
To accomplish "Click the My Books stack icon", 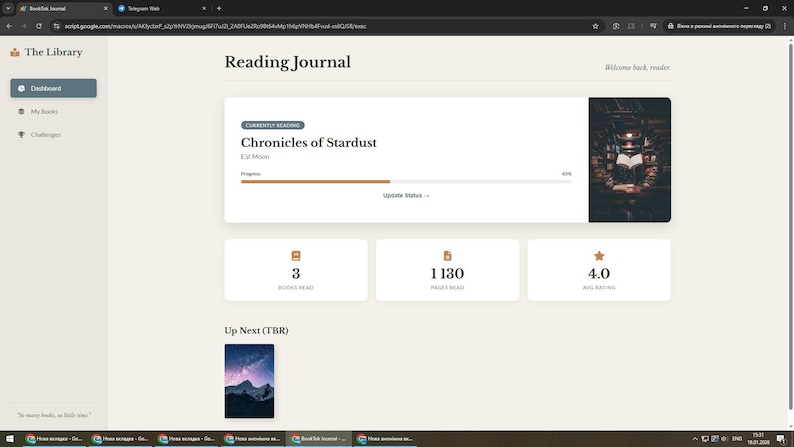I will [21, 111].
